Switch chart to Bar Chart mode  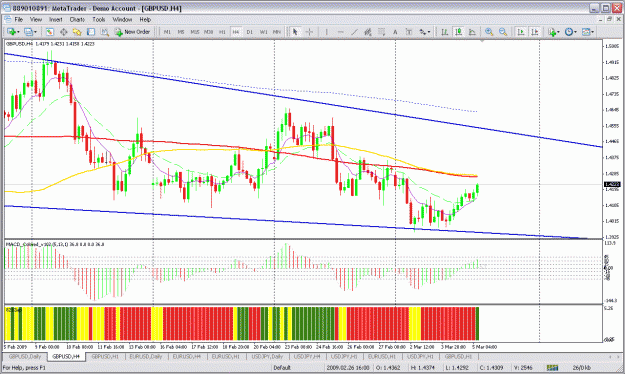pos(445,32)
